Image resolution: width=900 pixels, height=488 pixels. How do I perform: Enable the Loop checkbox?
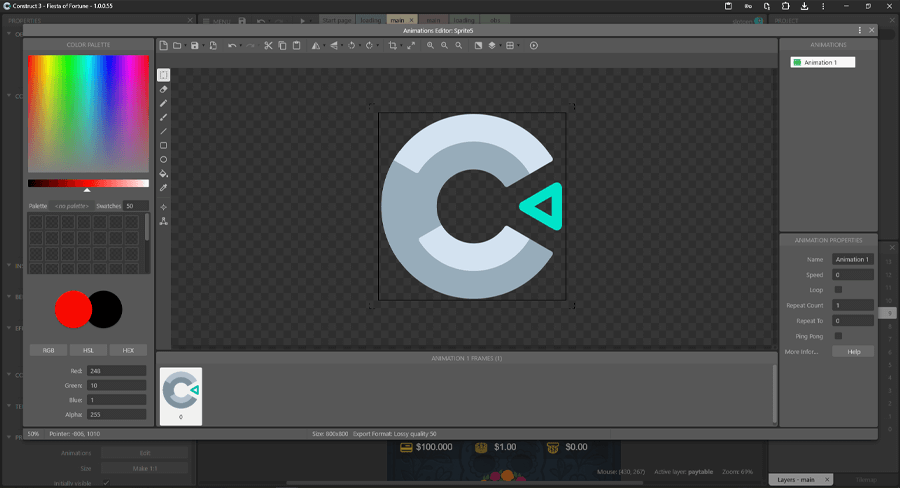pos(838,290)
